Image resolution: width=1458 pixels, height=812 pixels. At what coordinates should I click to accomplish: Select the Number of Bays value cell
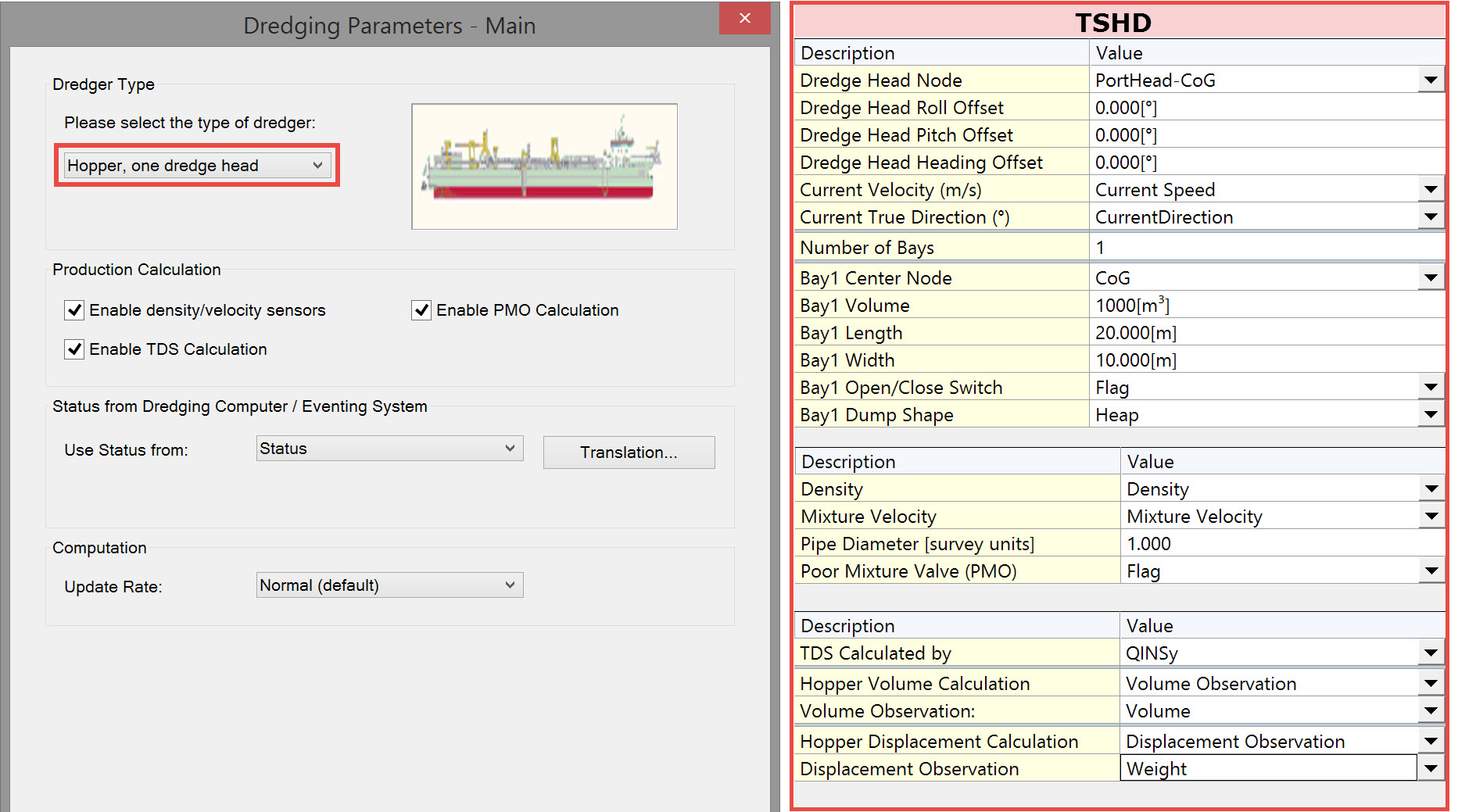(x=1265, y=248)
